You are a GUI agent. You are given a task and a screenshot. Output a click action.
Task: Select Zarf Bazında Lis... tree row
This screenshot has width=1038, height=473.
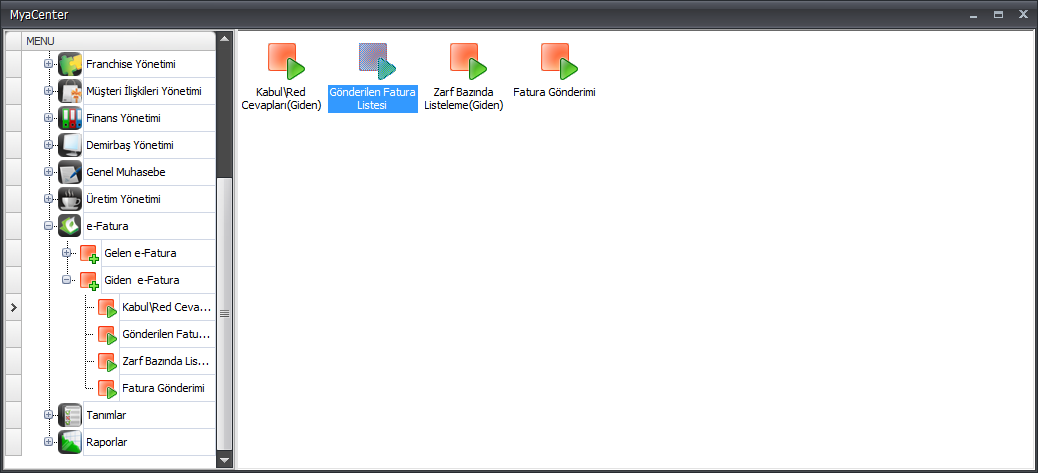(165, 361)
